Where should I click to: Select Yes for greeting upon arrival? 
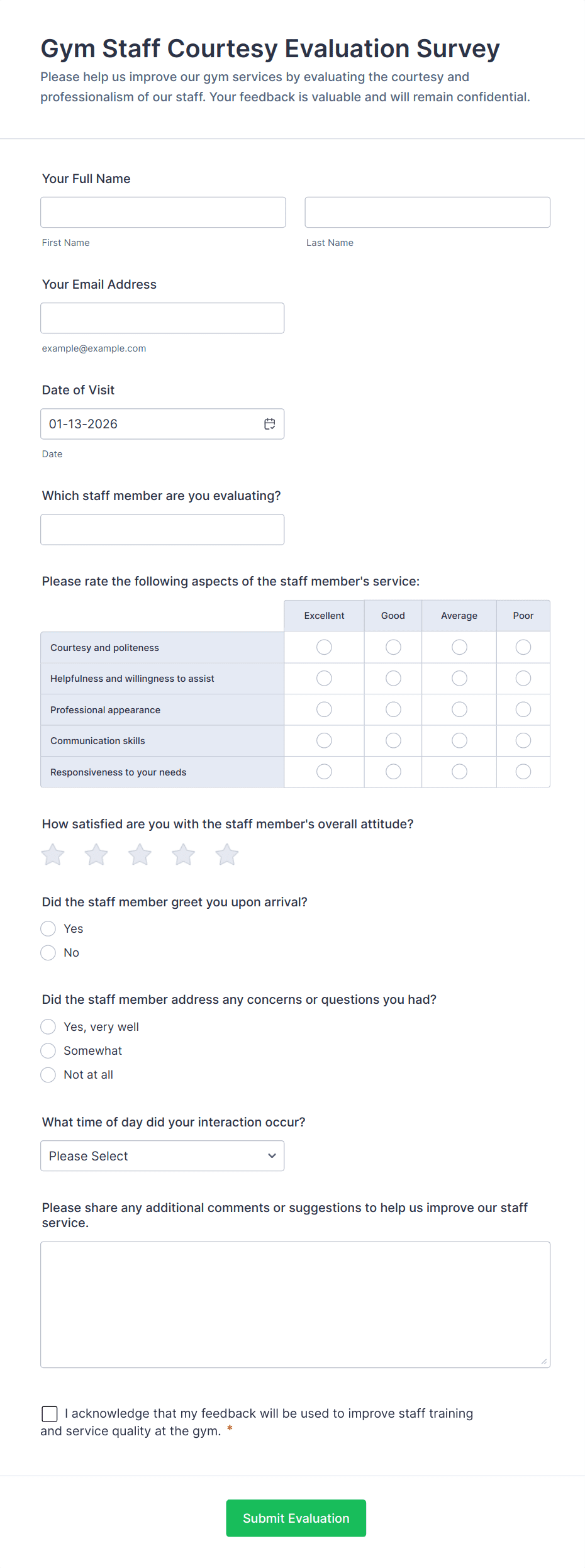pyautogui.click(x=48, y=928)
